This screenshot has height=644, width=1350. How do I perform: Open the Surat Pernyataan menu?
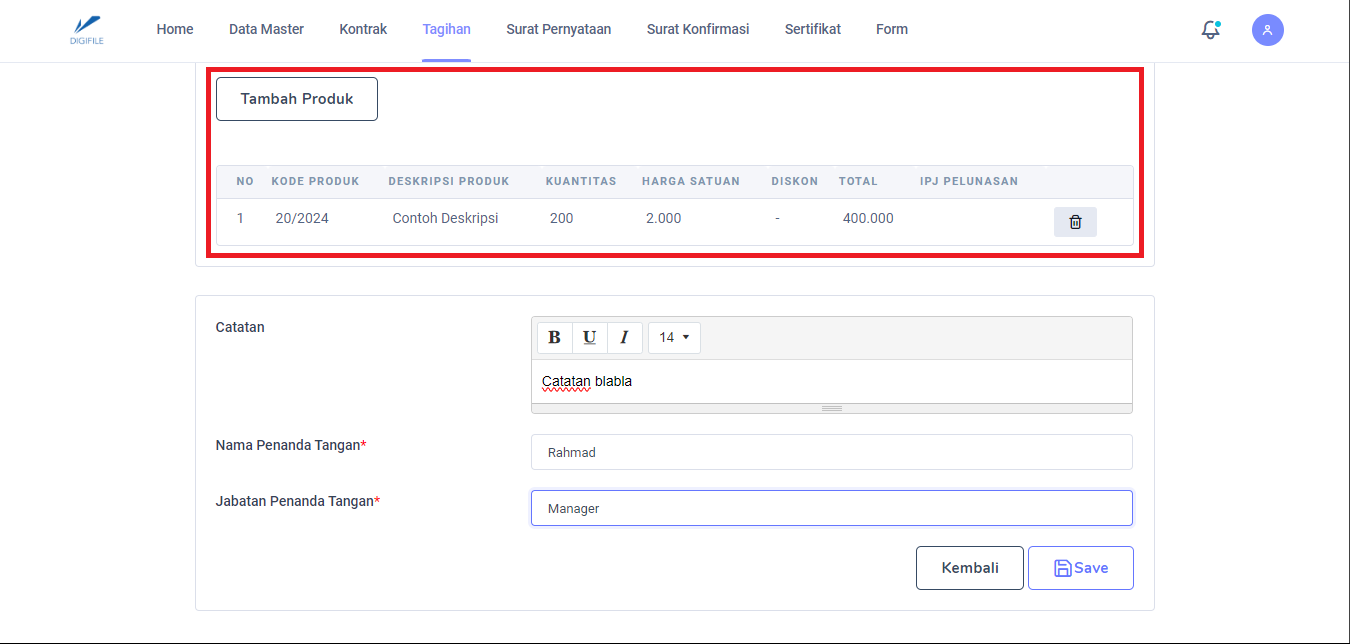(558, 29)
